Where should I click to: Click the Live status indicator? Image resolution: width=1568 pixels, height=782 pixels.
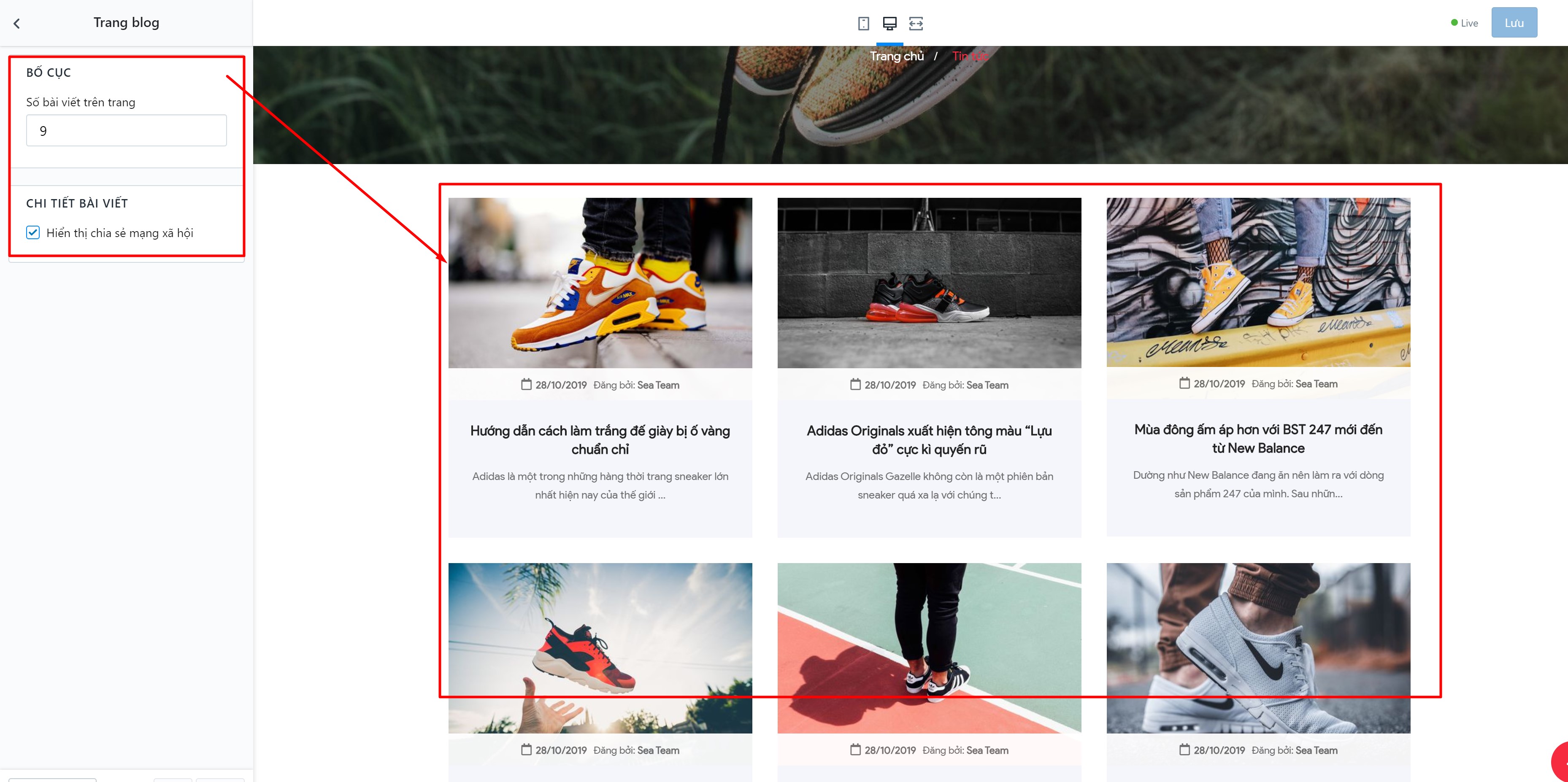click(1464, 23)
